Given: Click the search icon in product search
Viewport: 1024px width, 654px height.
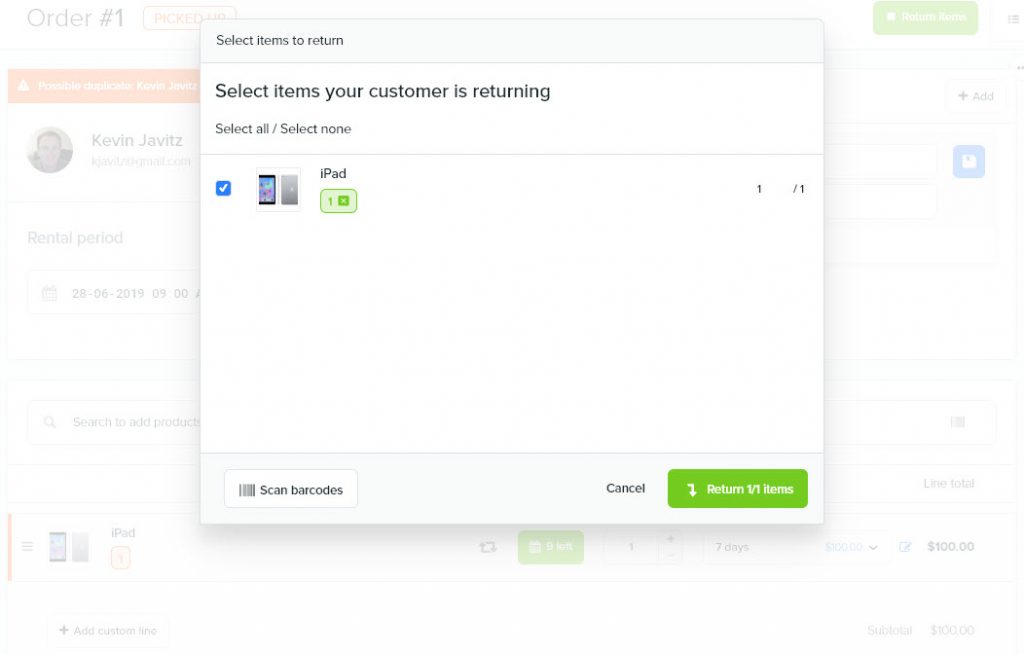Looking at the screenshot, I should click(x=50, y=422).
